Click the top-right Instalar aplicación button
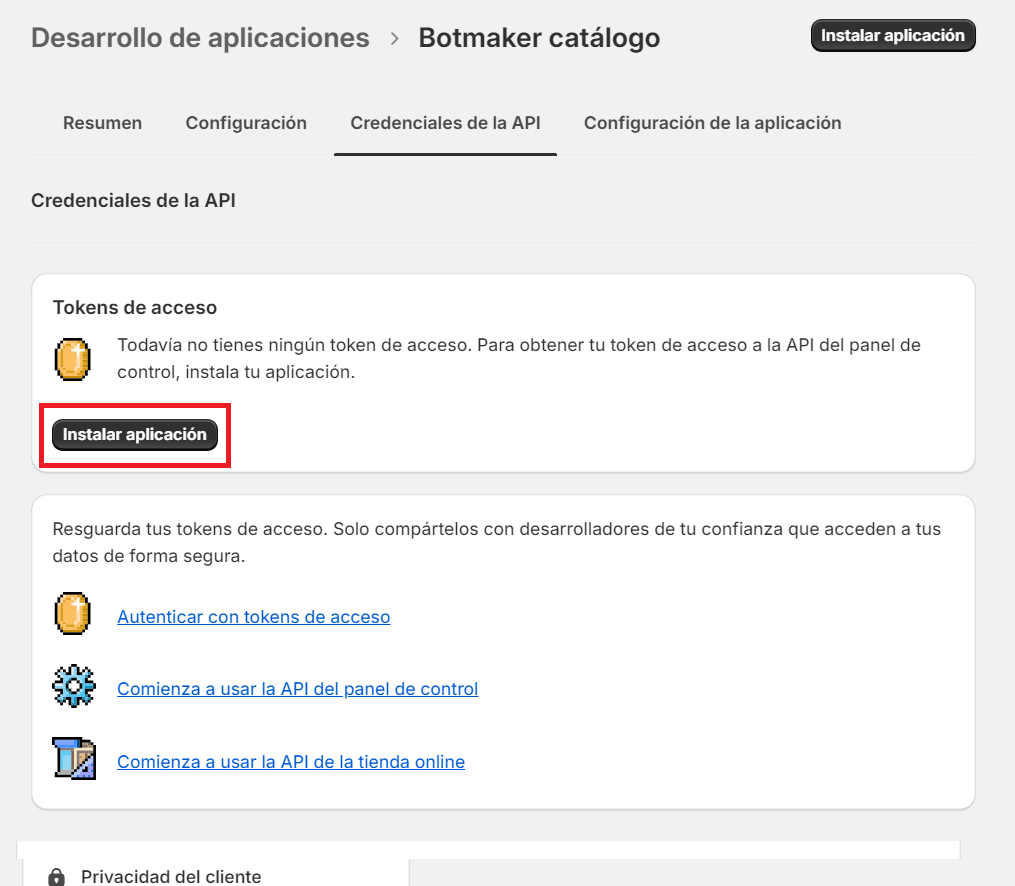1015x886 pixels. 893,36
